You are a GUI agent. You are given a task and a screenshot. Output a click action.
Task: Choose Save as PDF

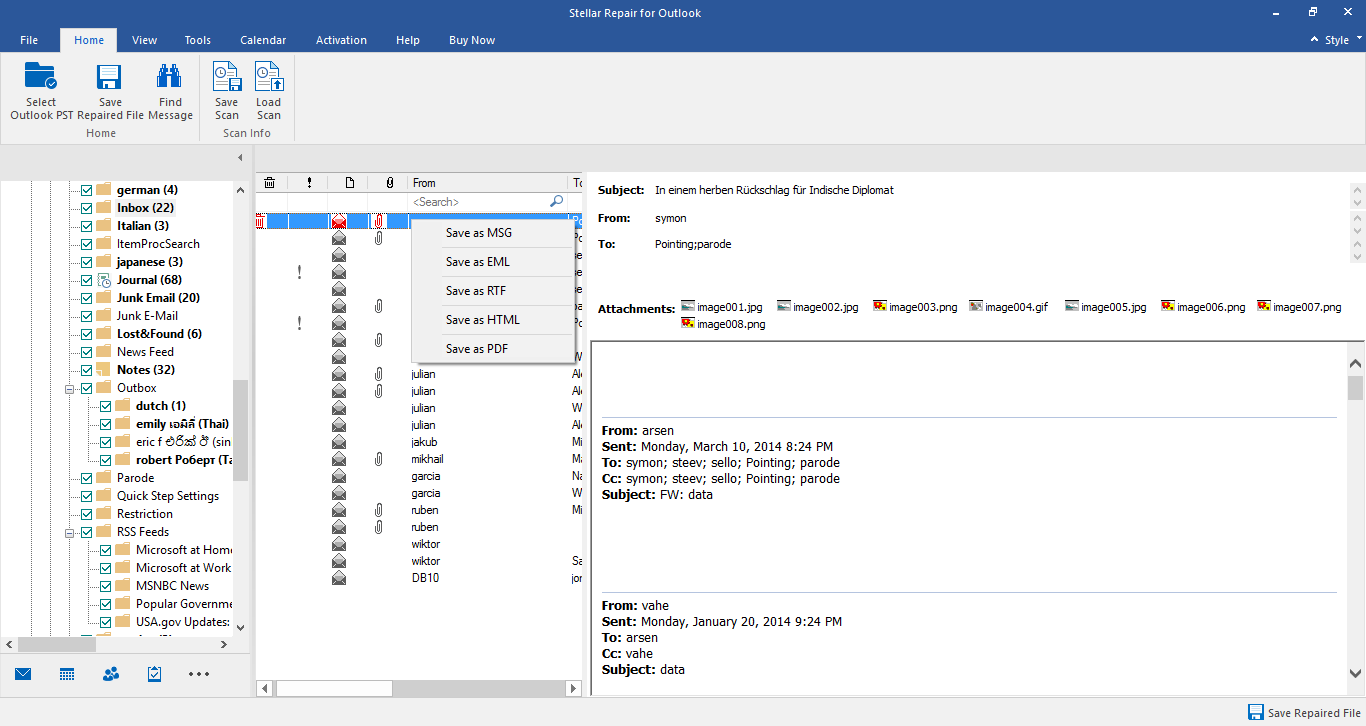tap(493, 349)
